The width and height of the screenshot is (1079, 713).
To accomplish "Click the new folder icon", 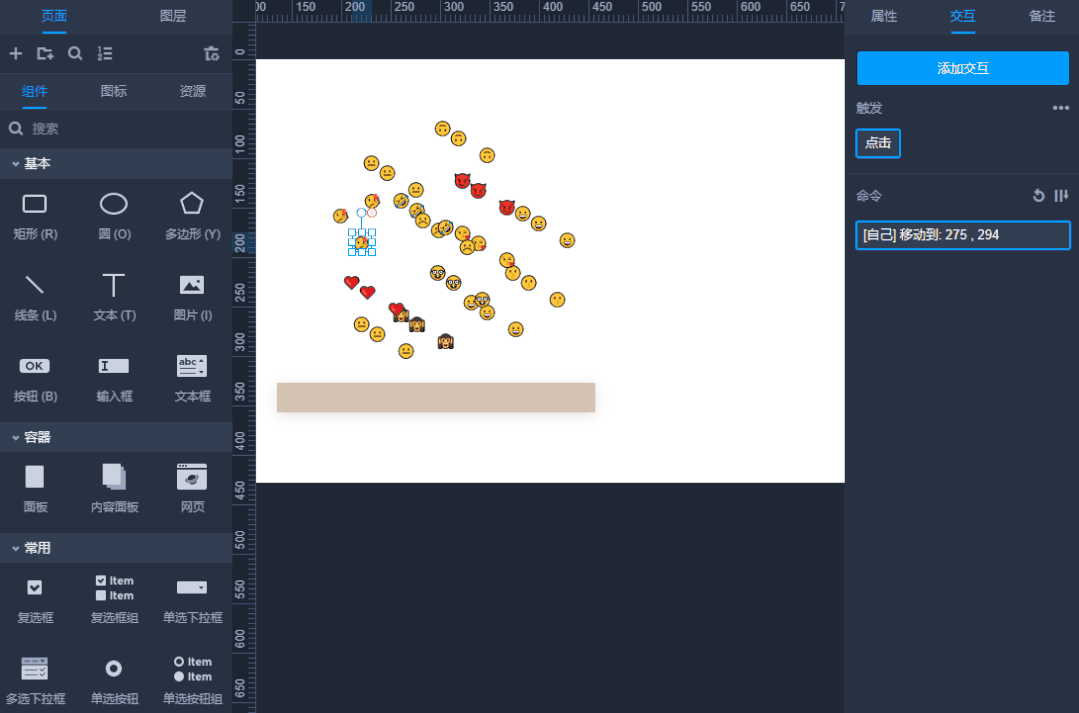I will tap(45, 54).
